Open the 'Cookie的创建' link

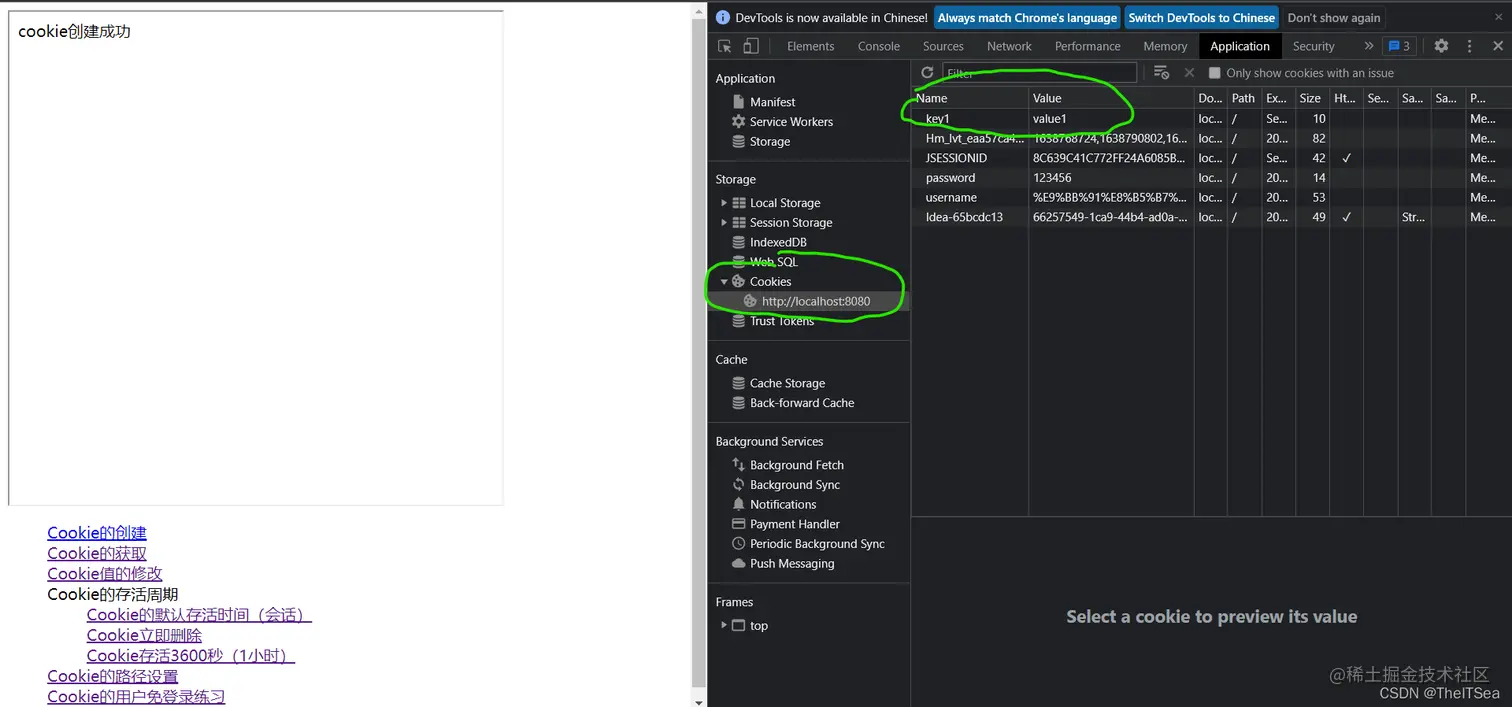97,533
